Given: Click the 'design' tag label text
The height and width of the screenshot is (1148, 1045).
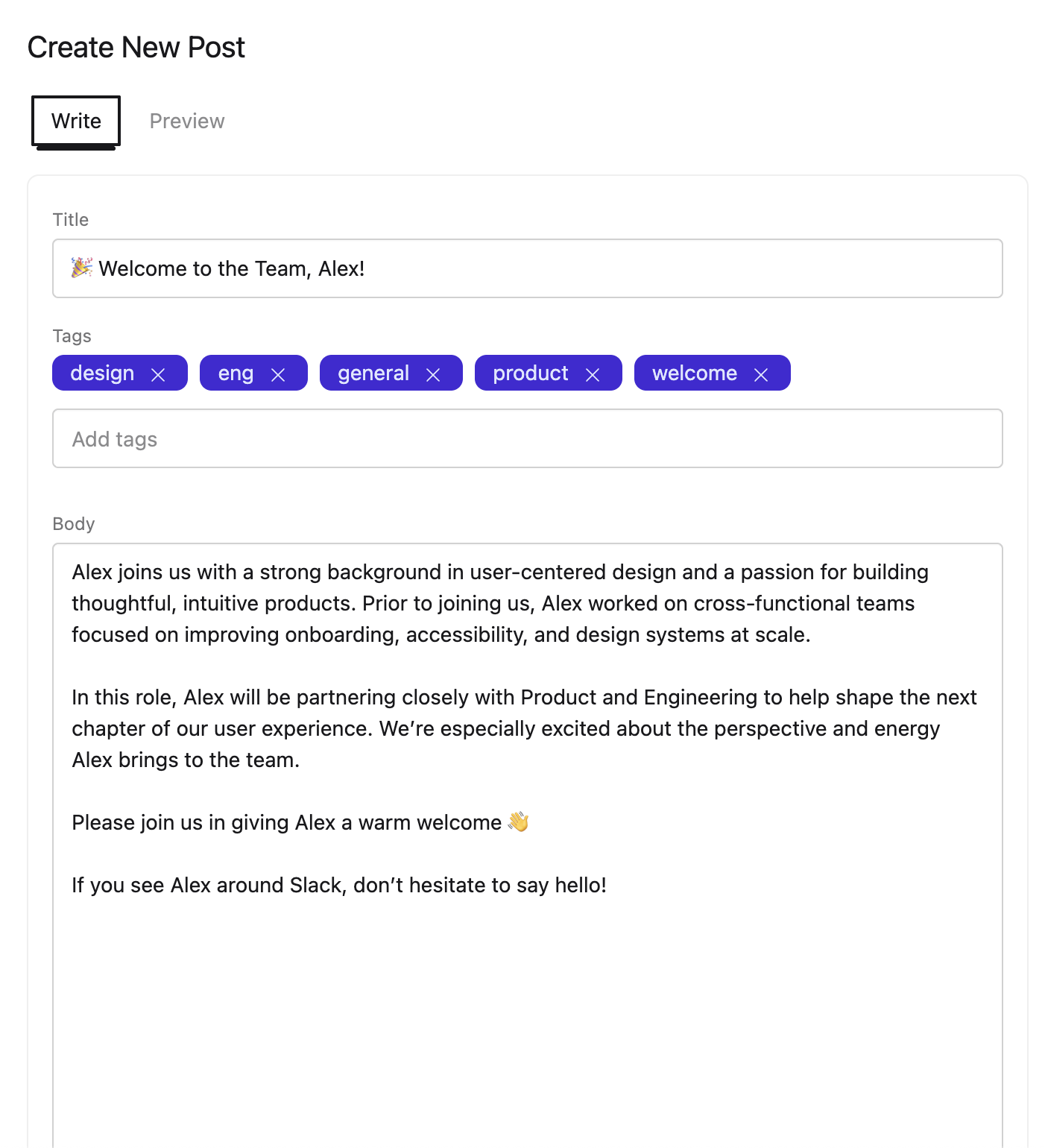Looking at the screenshot, I should [102, 373].
